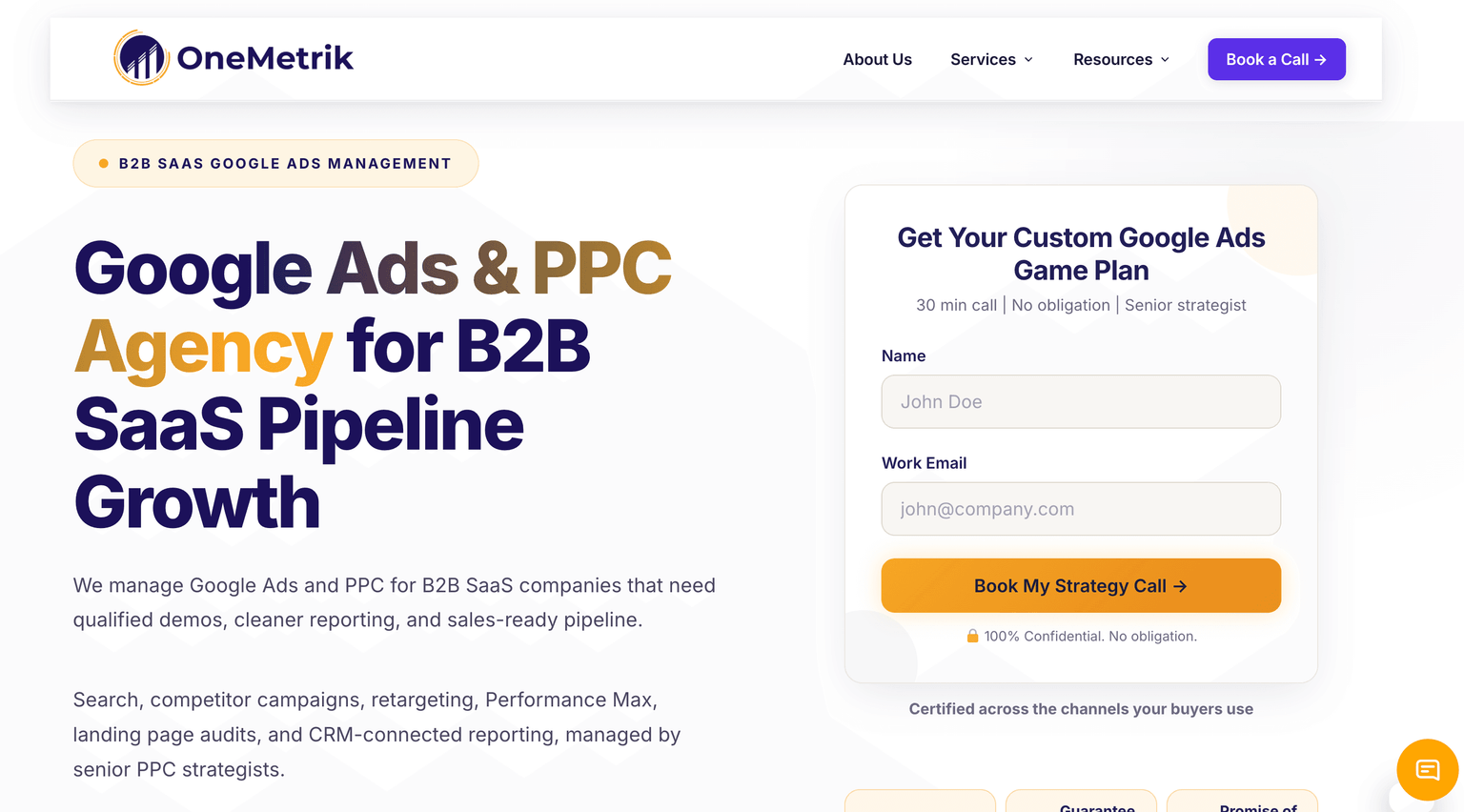Select the Guarantee card at the bottom
Viewport: 1464px width, 812px height.
[1081, 801]
